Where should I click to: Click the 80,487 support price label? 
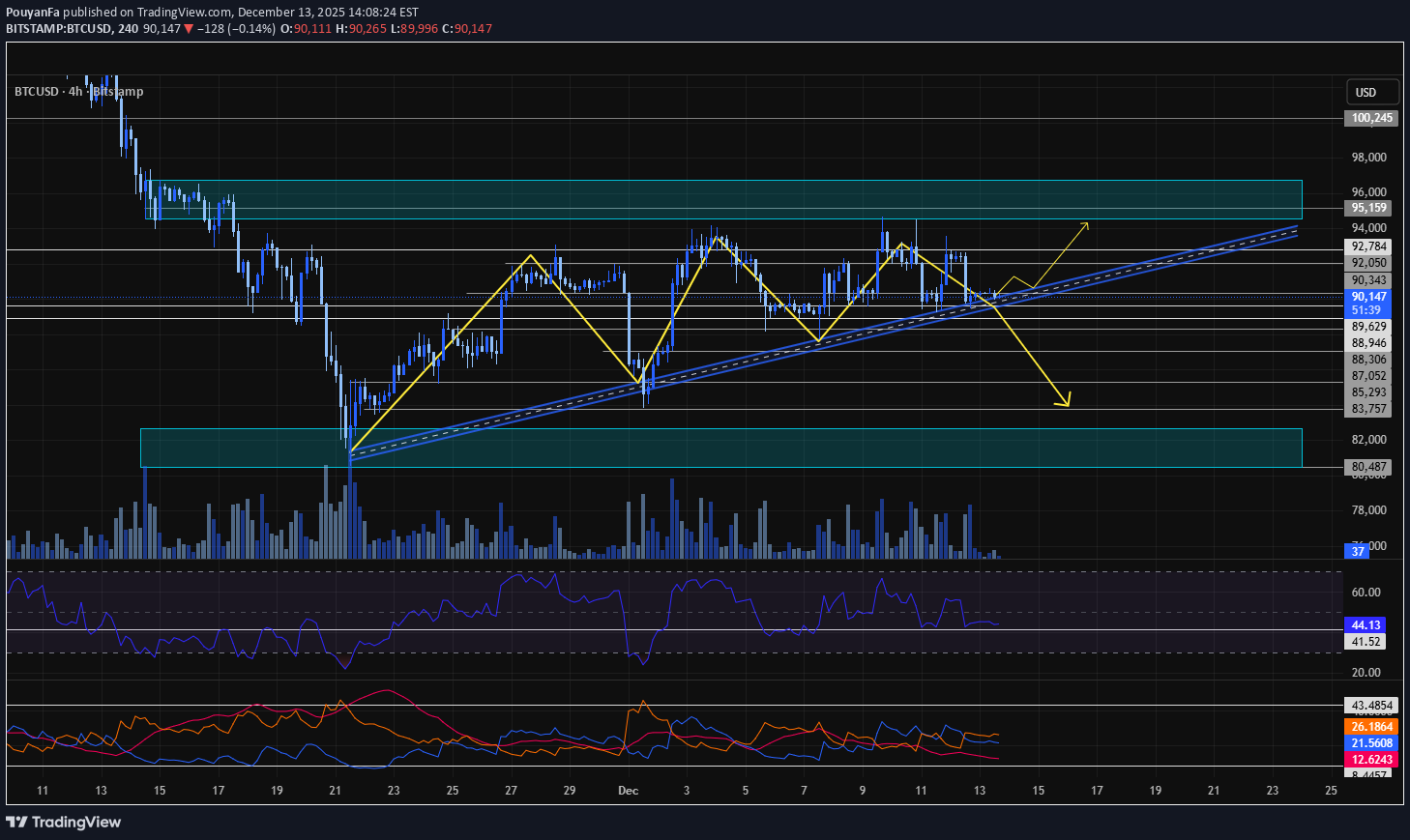(1368, 467)
